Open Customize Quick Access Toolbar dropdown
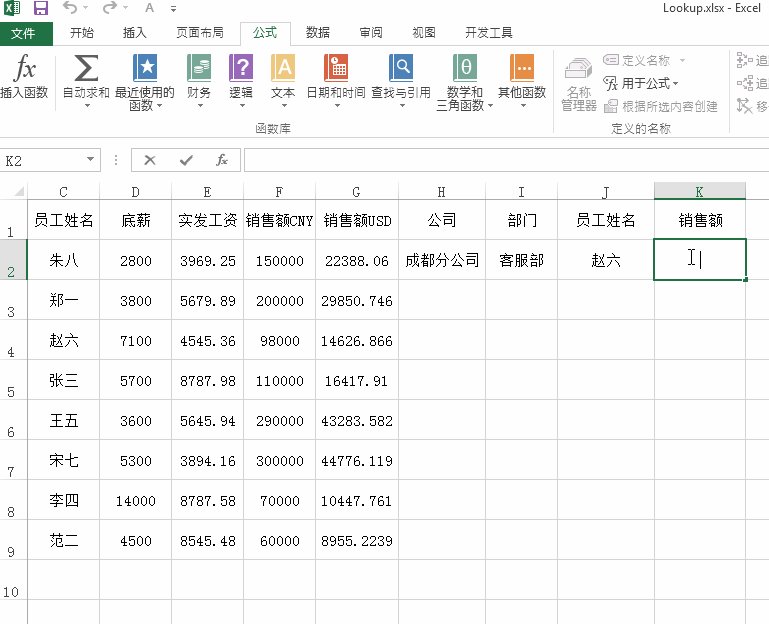Viewport: 769px width, 624px height. pyautogui.click(x=173, y=9)
